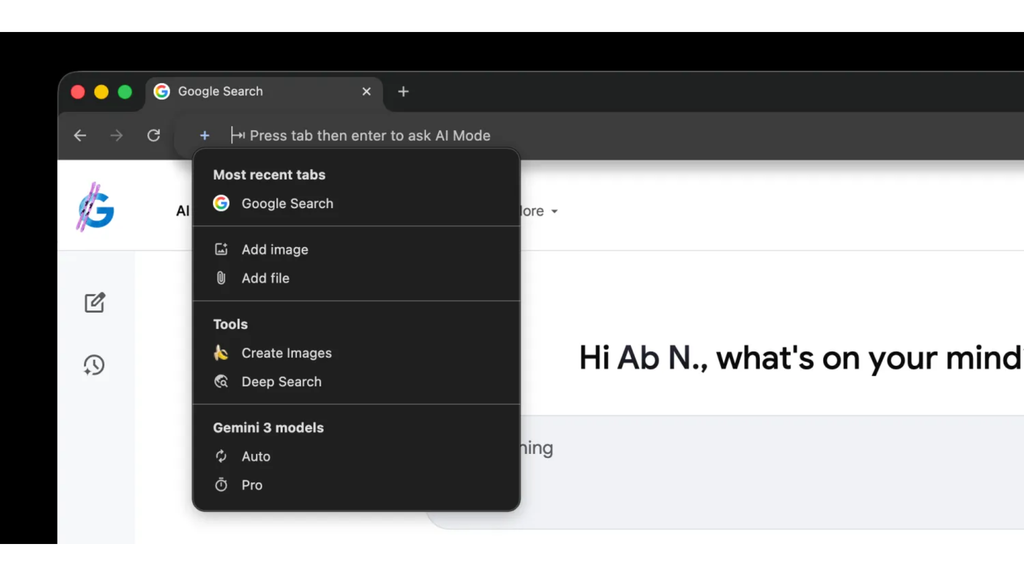Open a new browser tab

[x=403, y=92]
